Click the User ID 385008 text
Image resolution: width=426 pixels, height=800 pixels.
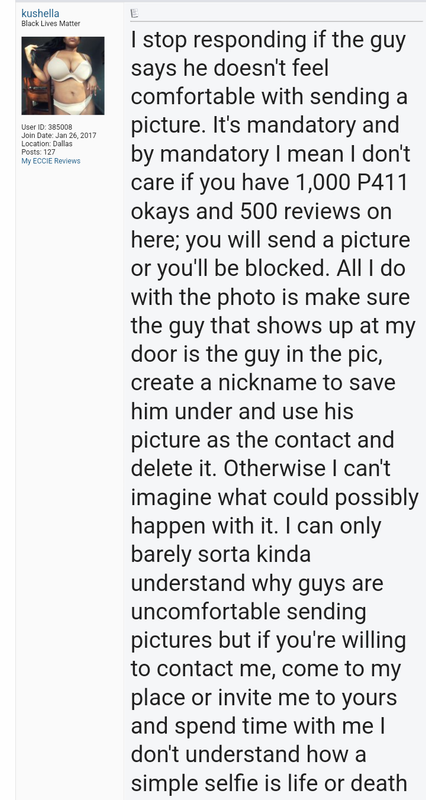pyautogui.click(x=46, y=127)
